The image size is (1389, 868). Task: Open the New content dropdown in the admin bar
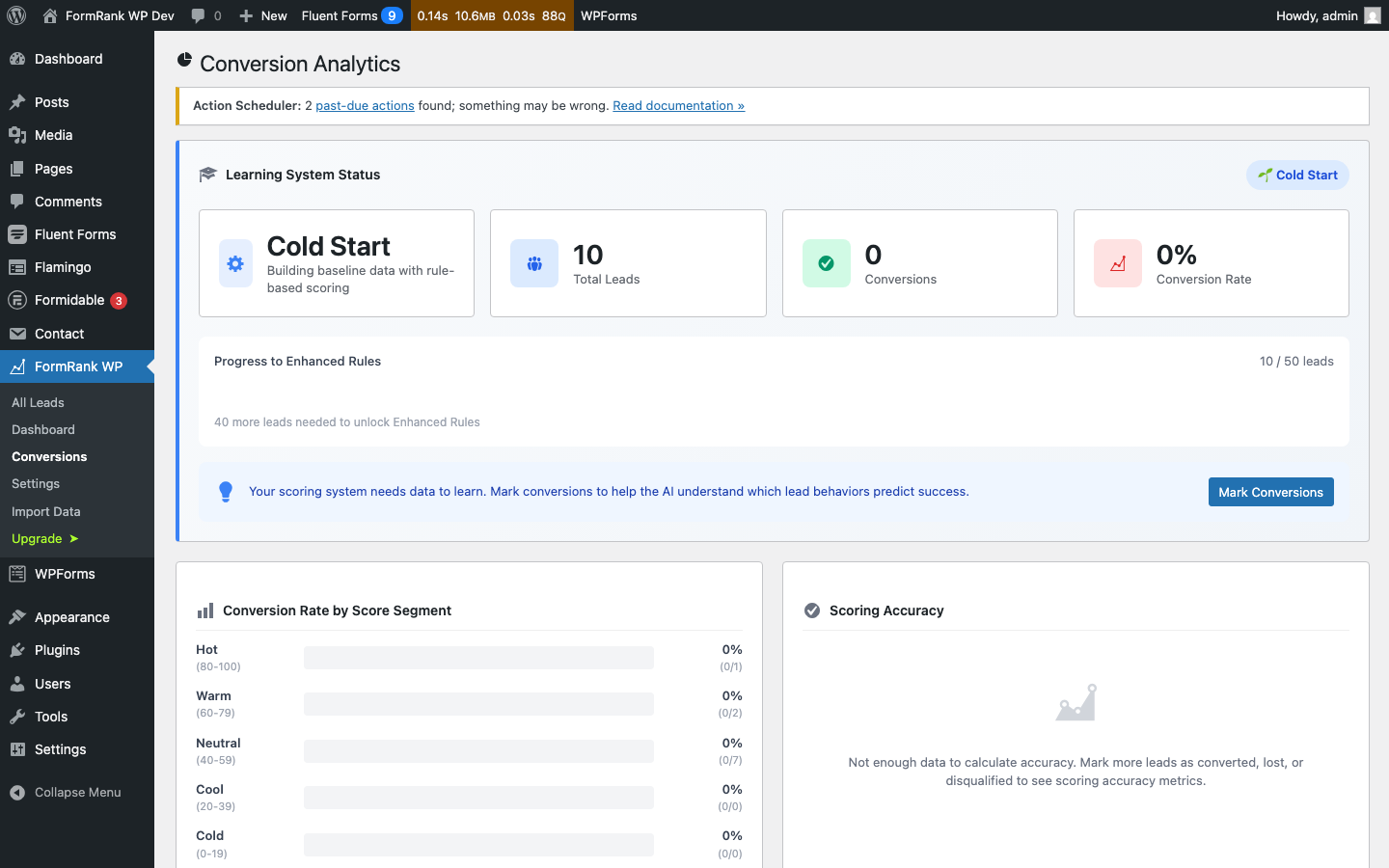[x=262, y=15]
